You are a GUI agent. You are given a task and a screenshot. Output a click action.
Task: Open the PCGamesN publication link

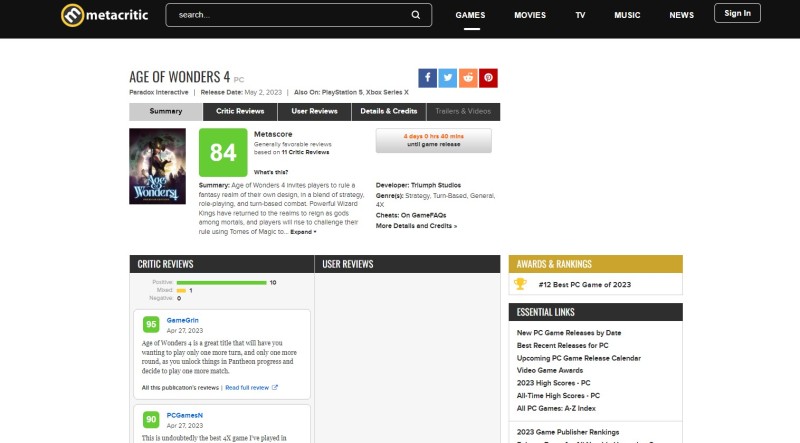click(185, 415)
